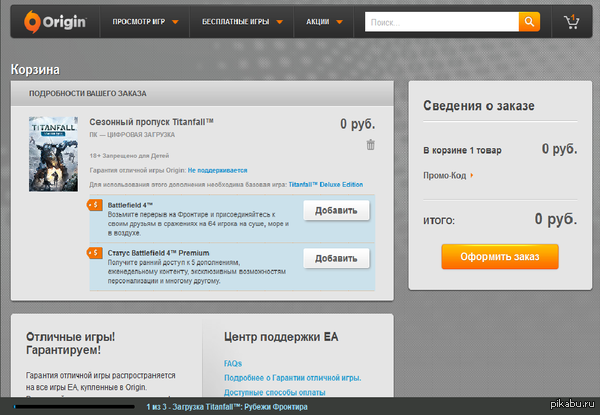Add Battlefield 4 with Добавить button
The image size is (600, 415).
click(x=336, y=210)
